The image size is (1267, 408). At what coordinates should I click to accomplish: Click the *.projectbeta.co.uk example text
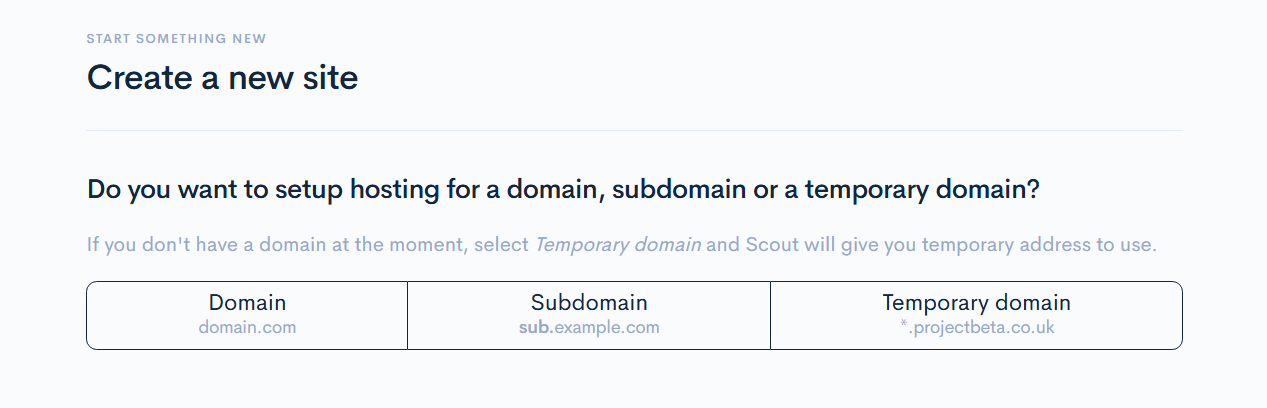(x=976, y=328)
